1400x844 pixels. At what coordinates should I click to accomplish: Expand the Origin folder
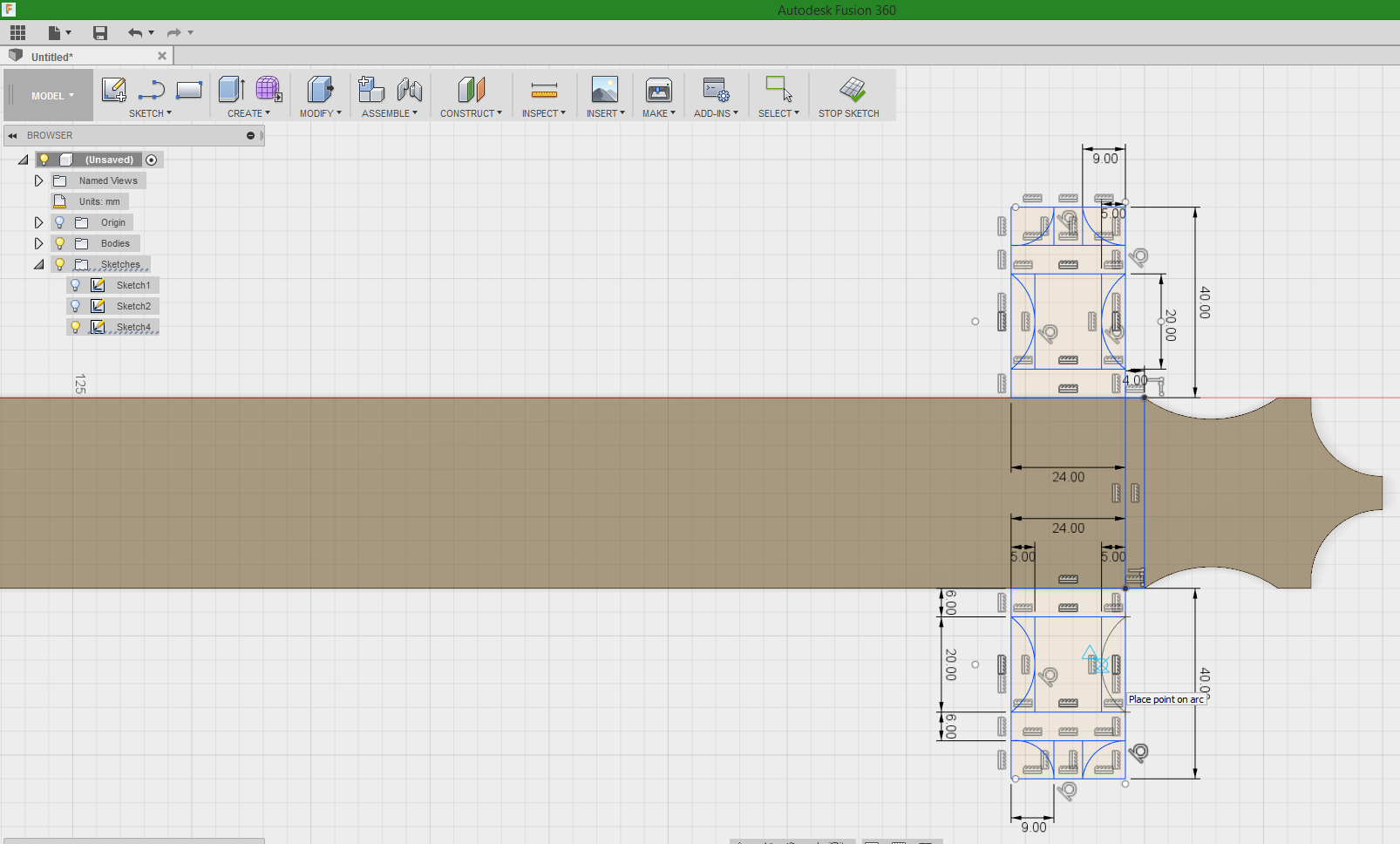tap(38, 222)
